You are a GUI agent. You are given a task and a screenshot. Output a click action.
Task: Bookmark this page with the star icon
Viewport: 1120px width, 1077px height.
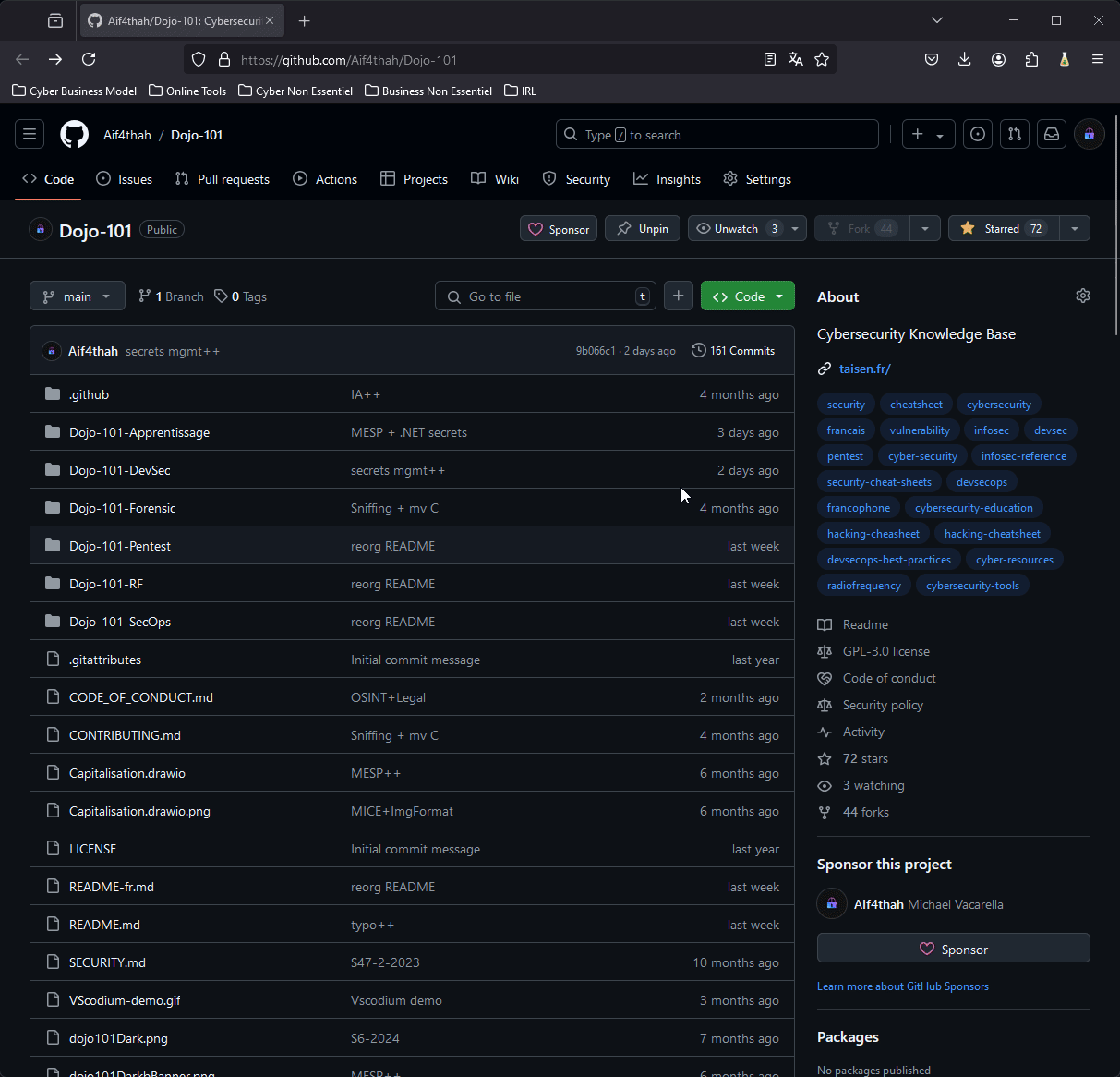822,59
